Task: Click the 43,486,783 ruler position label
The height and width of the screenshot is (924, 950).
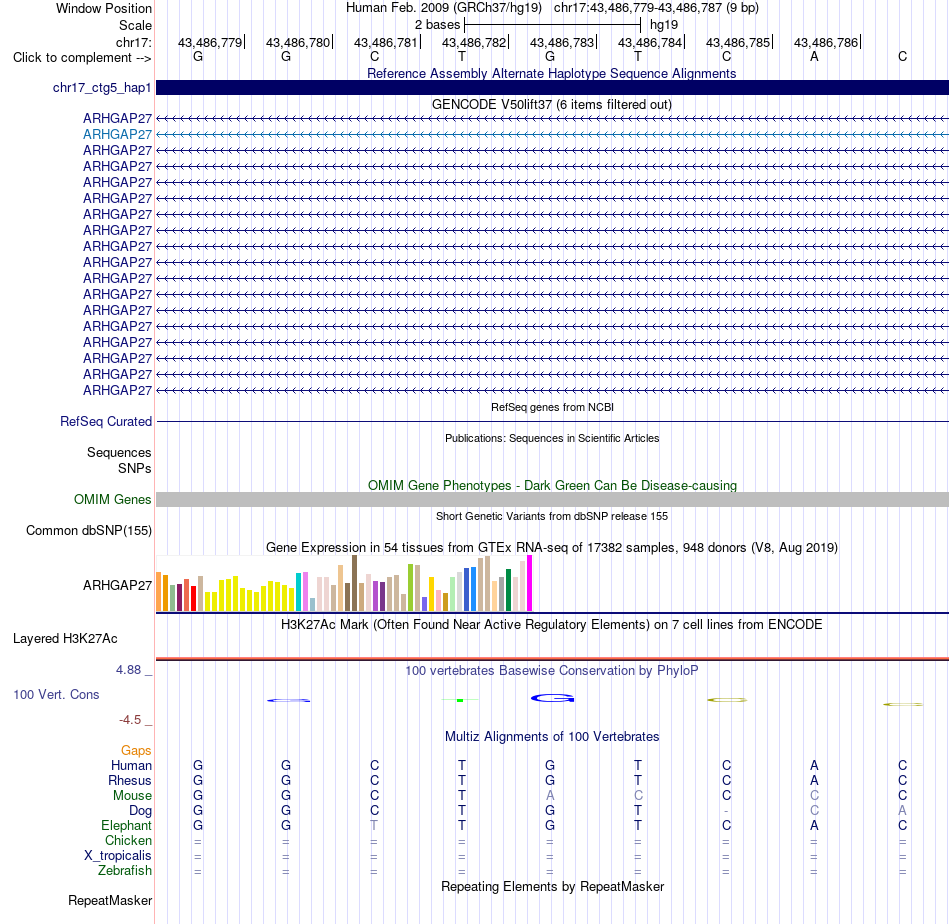Action: [562, 42]
